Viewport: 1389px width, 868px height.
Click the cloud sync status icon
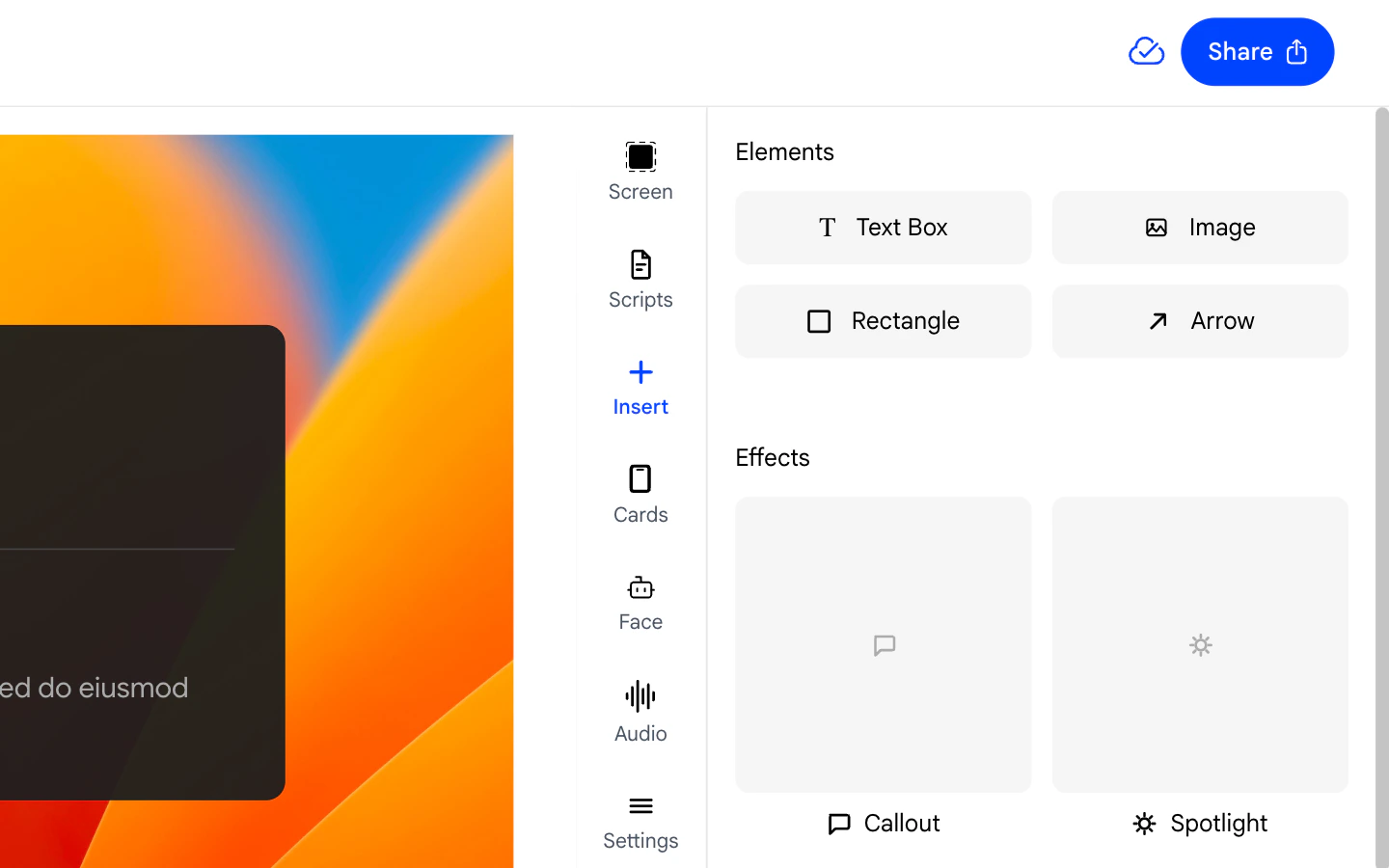pyautogui.click(x=1146, y=51)
